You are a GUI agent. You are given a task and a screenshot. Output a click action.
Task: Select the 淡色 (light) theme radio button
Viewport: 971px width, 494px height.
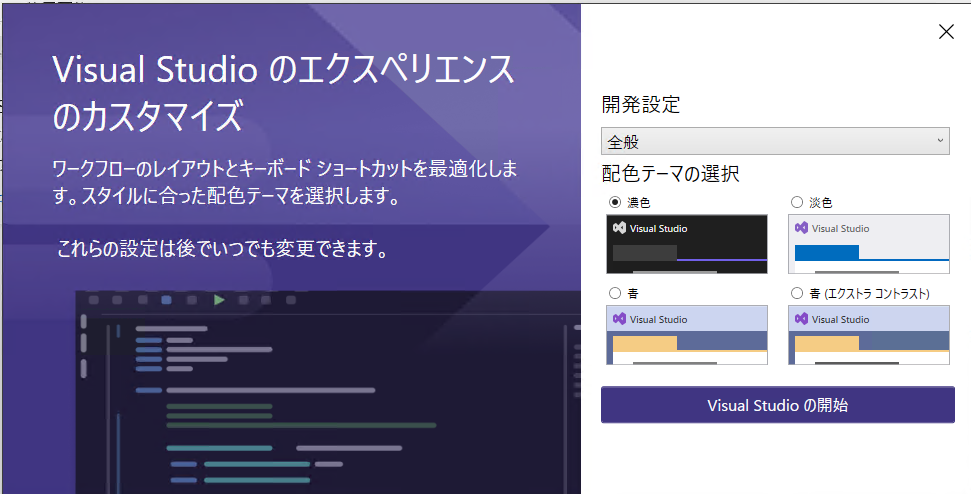[x=797, y=202]
